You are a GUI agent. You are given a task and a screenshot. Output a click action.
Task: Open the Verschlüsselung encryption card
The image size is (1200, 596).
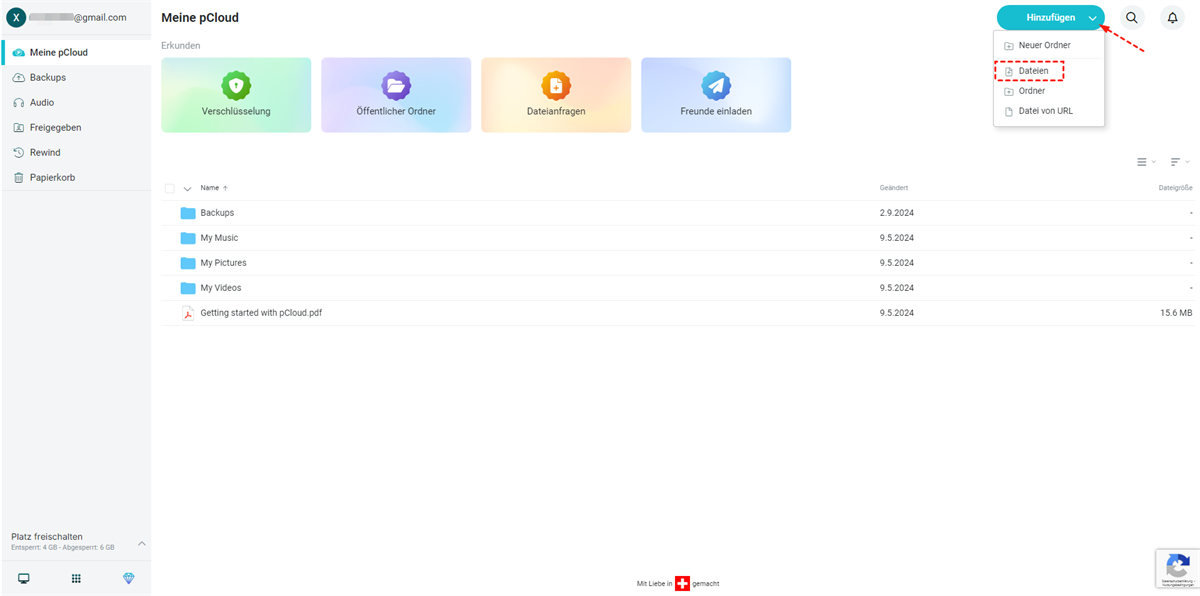(236, 95)
